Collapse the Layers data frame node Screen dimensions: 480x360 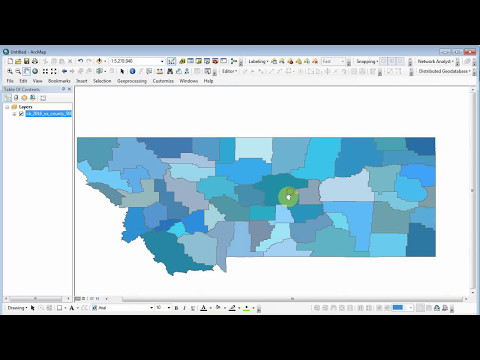point(7,107)
